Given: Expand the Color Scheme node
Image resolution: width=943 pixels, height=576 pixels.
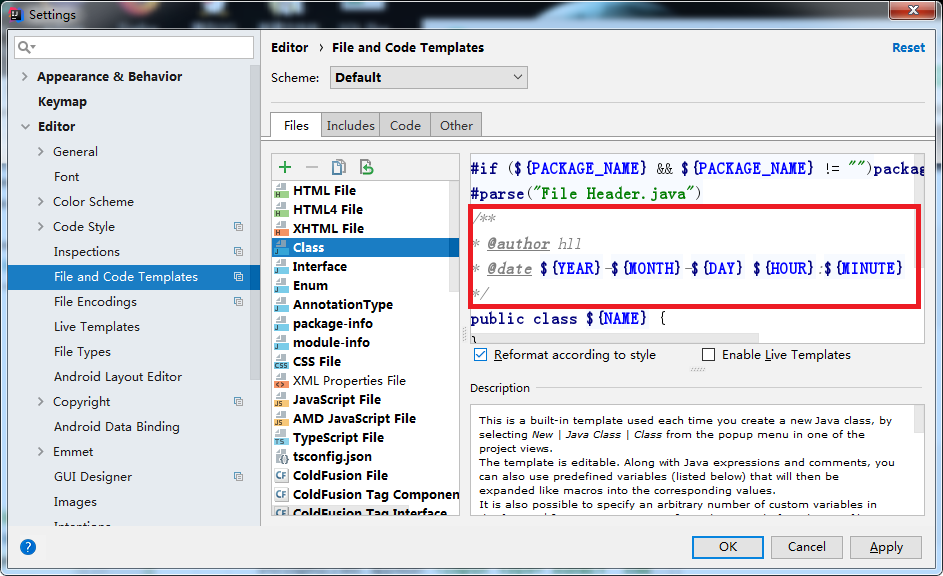Looking at the screenshot, I should [x=41, y=201].
